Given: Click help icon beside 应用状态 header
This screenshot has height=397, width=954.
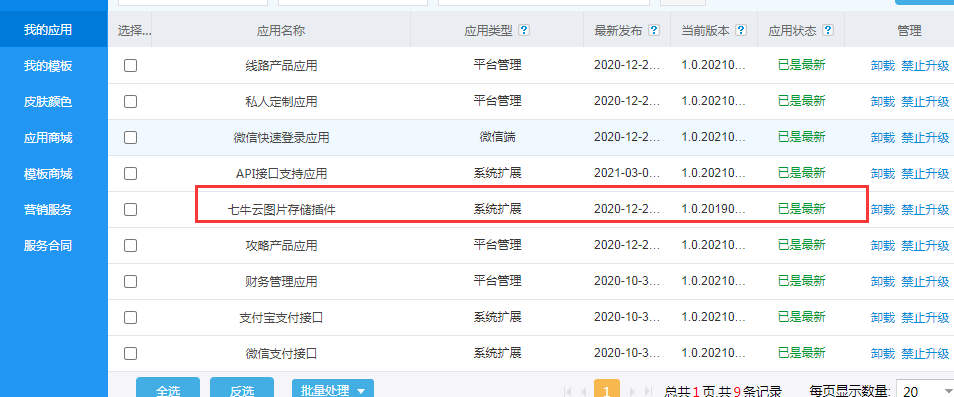Looking at the screenshot, I should [828, 30].
